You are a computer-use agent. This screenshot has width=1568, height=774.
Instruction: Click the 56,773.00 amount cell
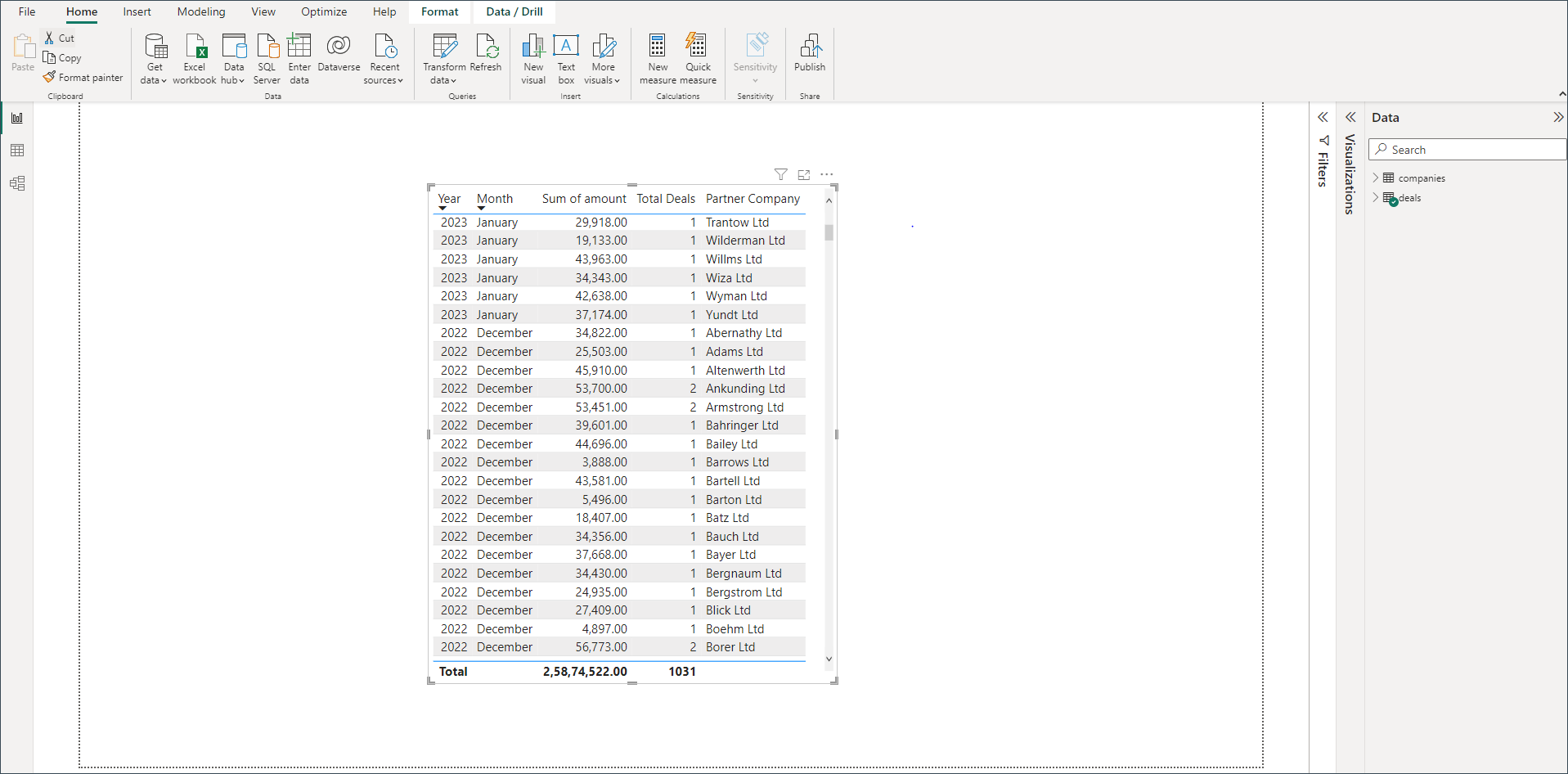(x=601, y=647)
